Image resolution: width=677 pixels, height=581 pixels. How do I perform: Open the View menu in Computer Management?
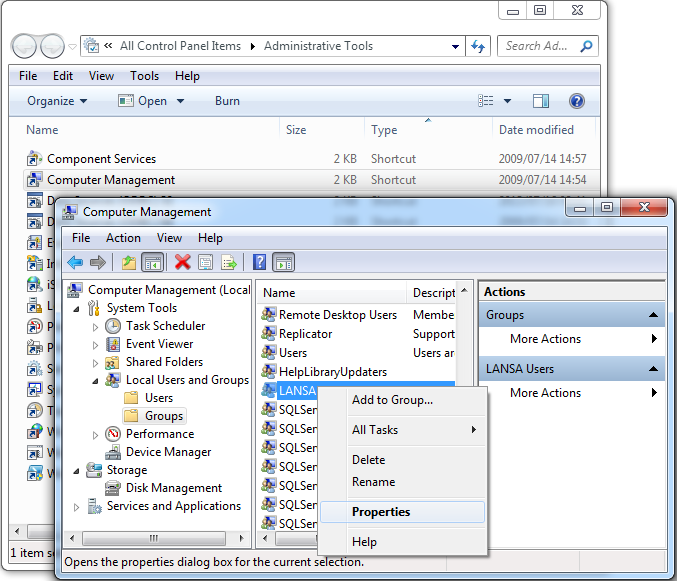click(169, 238)
